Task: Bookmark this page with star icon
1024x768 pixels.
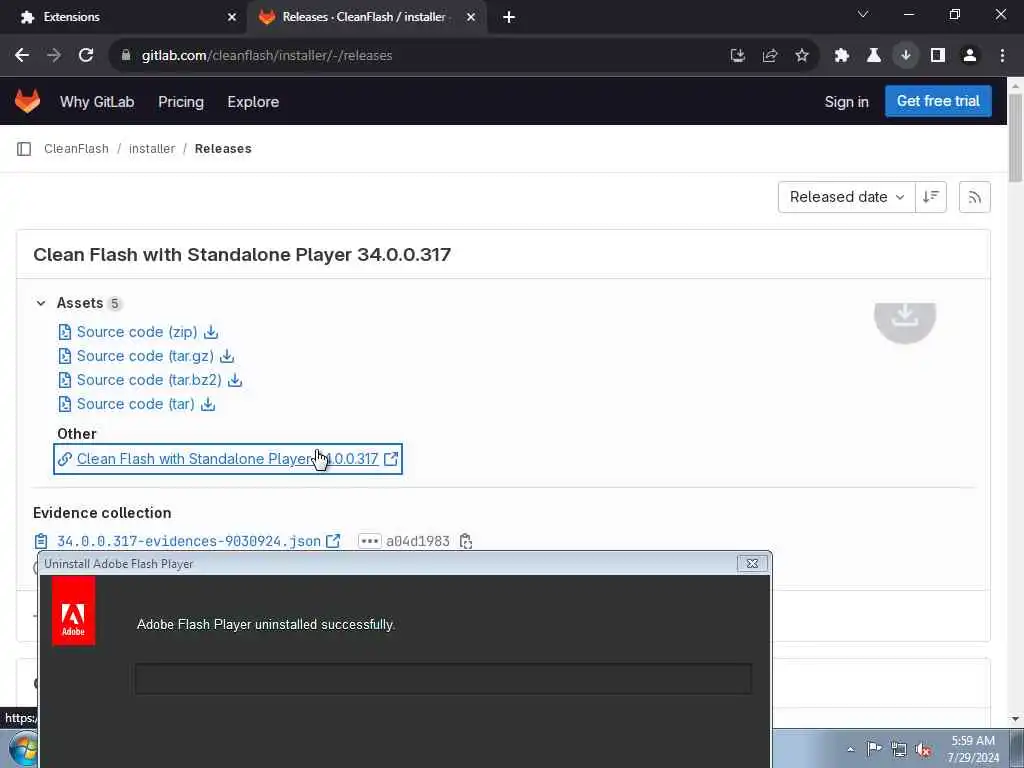Action: pyautogui.click(x=802, y=56)
